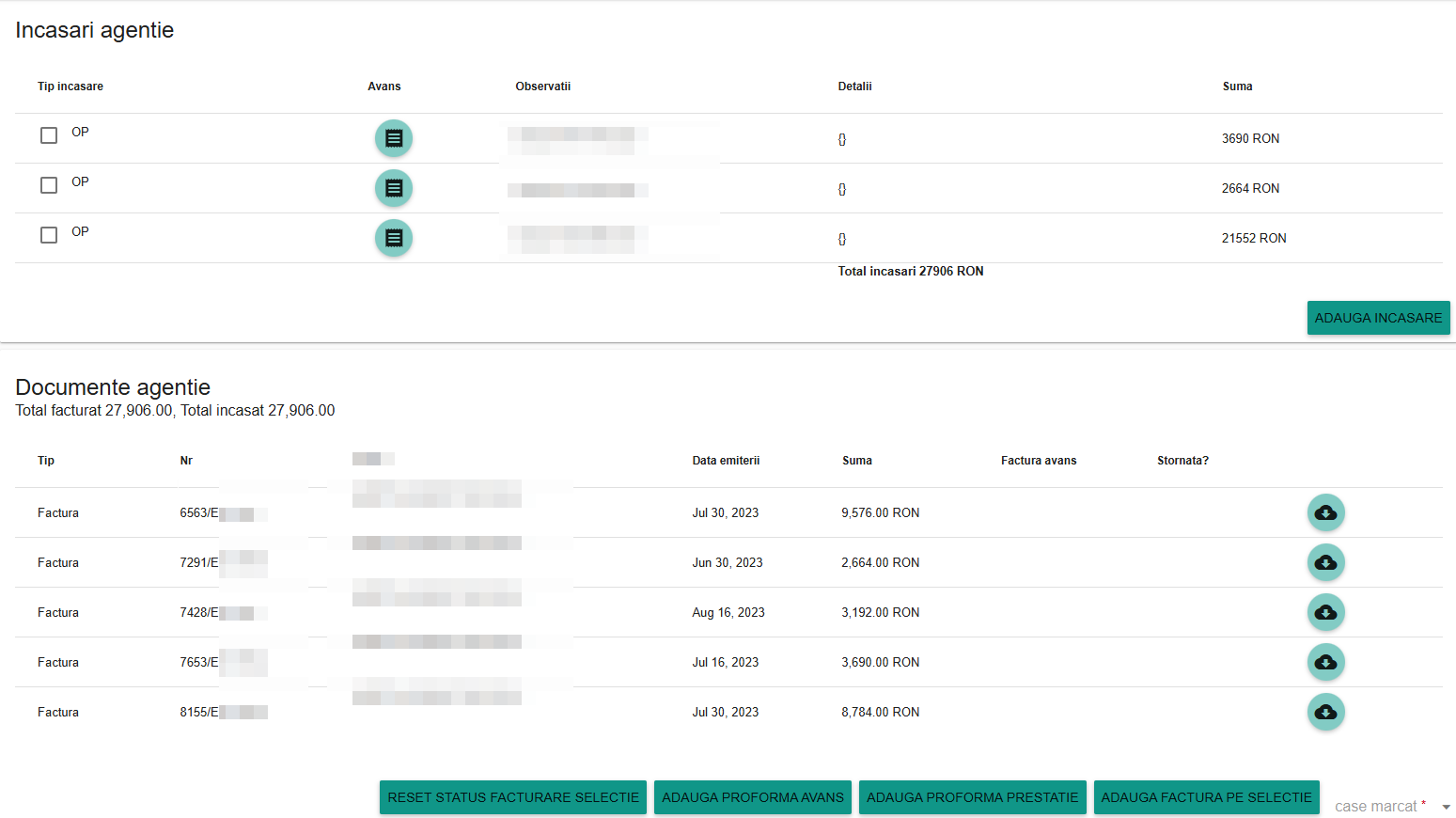Click the Documente agentie heading
Screen dimensions: 1456x818
click(x=113, y=387)
